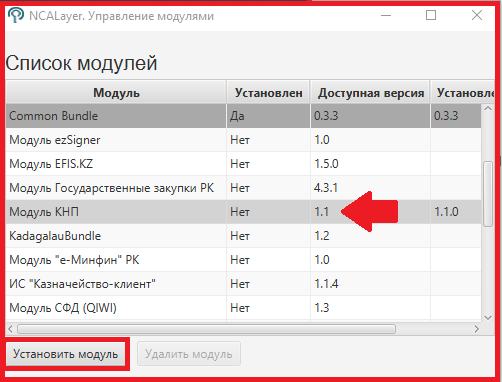Sort by the Установлен column header

269,93
